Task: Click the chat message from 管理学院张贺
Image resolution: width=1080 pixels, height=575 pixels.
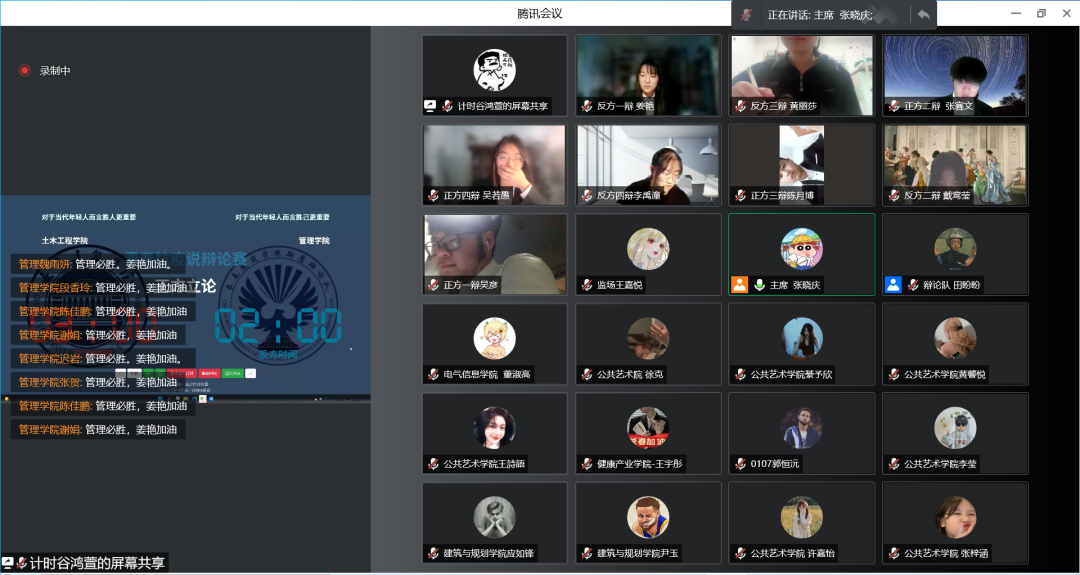Action: click(x=98, y=383)
